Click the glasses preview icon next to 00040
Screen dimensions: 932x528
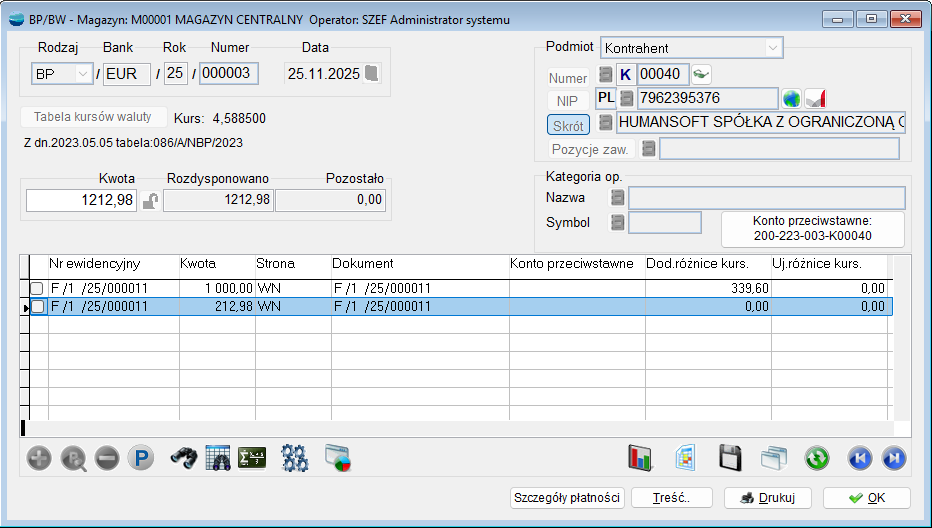click(x=701, y=74)
